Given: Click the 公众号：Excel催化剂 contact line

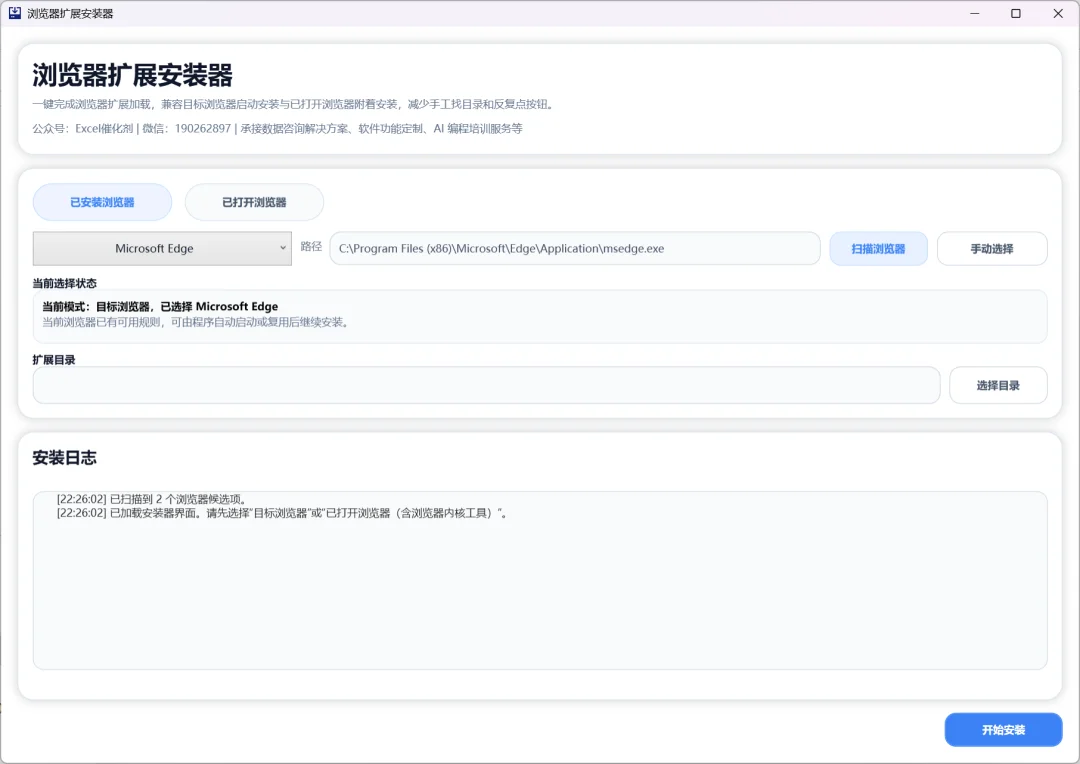Looking at the screenshot, I should pyautogui.click(x=277, y=128).
